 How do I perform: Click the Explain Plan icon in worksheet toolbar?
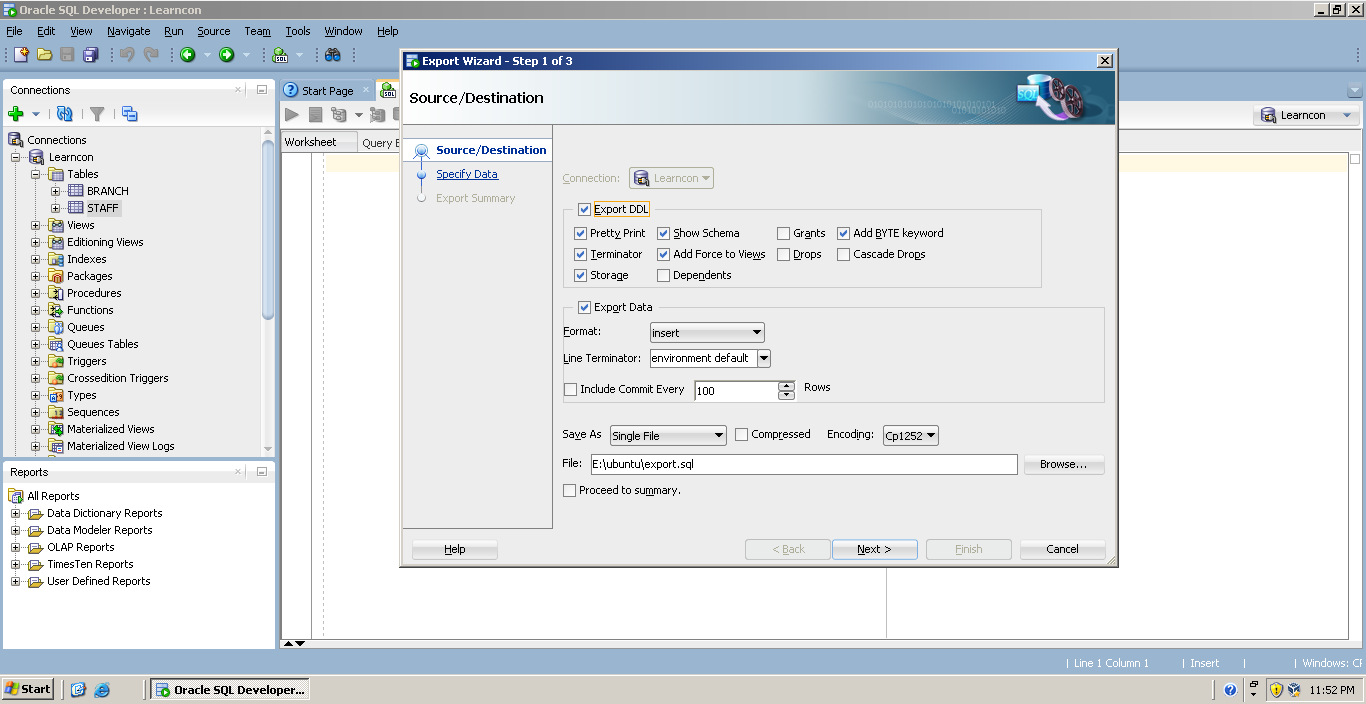click(339, 115)
